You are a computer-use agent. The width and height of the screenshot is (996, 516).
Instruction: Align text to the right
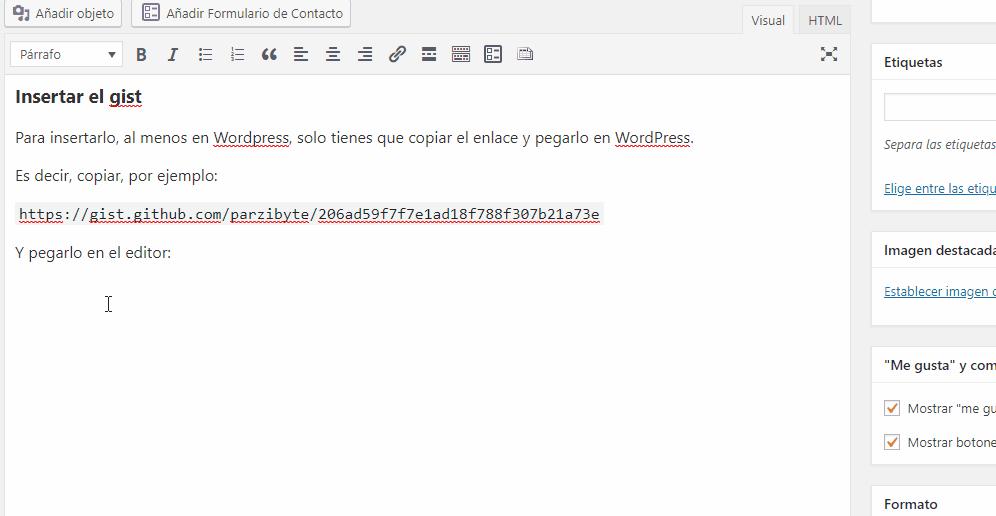coord(365,55)
